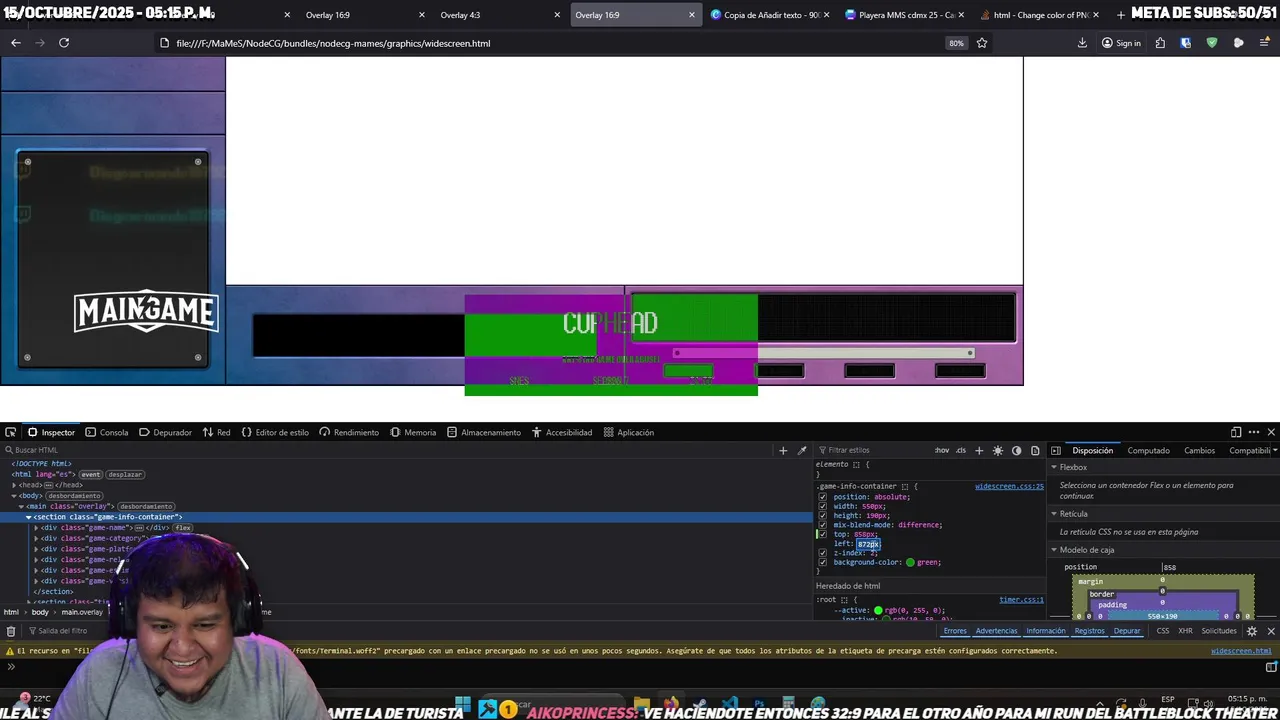Toggle the :hov pseudo-class panel
This screenshot has height=720, width=1280.
coord(942,450)
